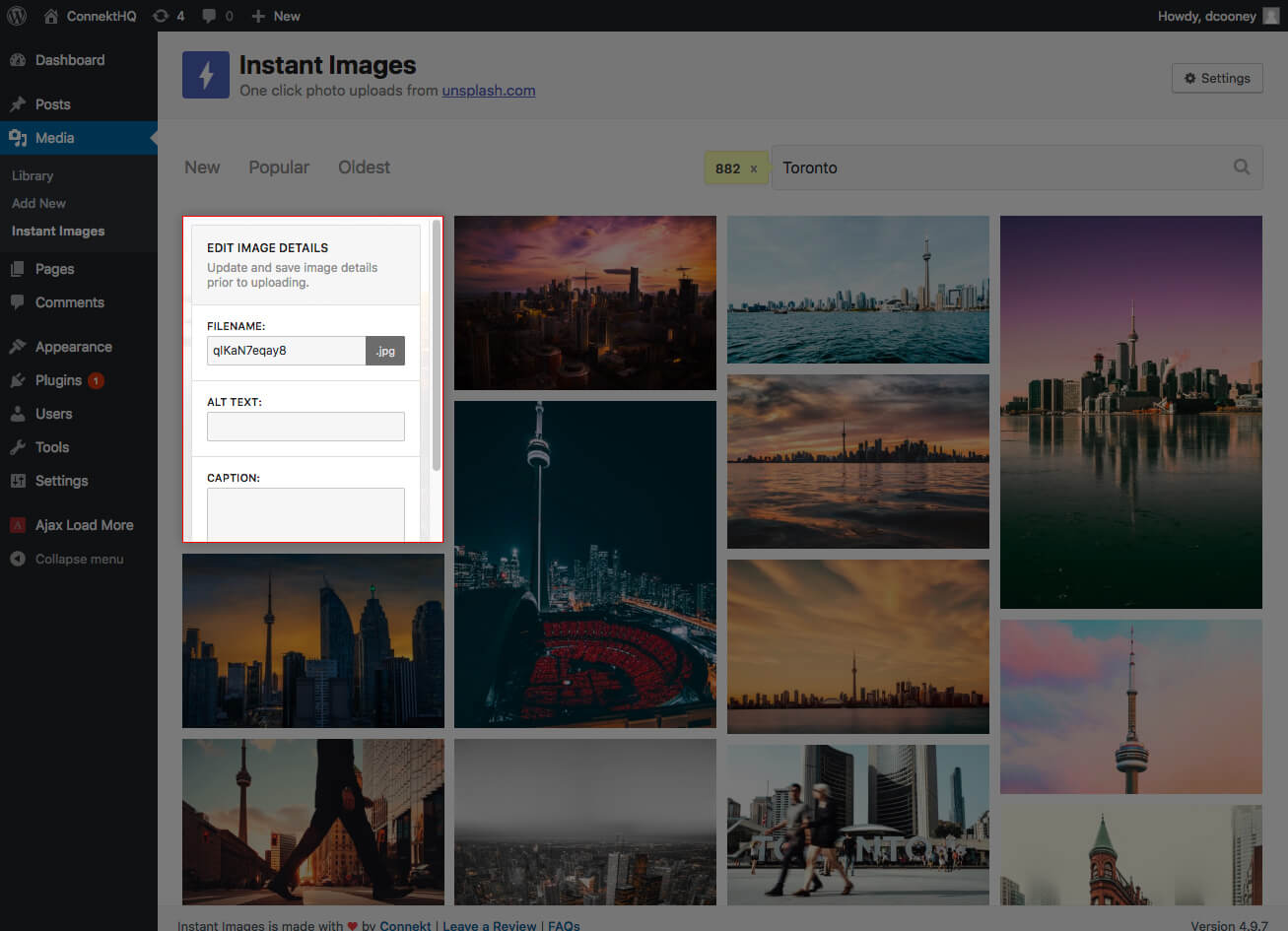Image resolution: width=1288 pixels, height=931 pixels.
Task: Click the Library submenu link
Action: (x=33, y=175)
